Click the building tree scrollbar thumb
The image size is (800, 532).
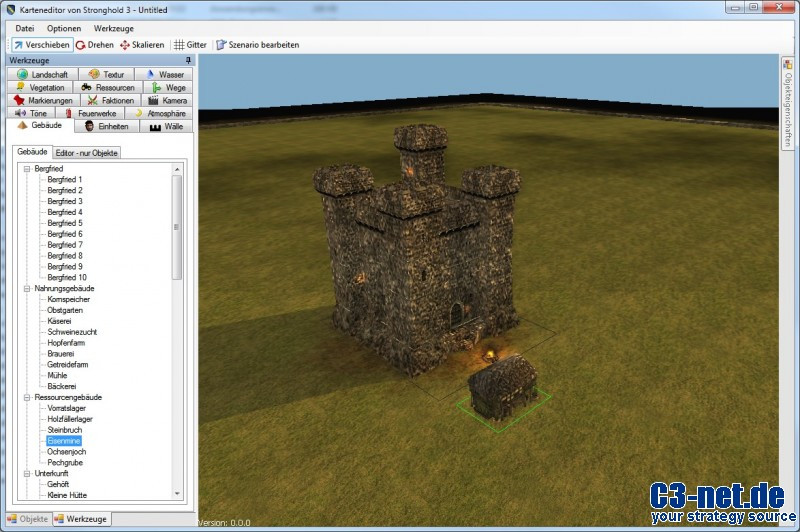177,227
